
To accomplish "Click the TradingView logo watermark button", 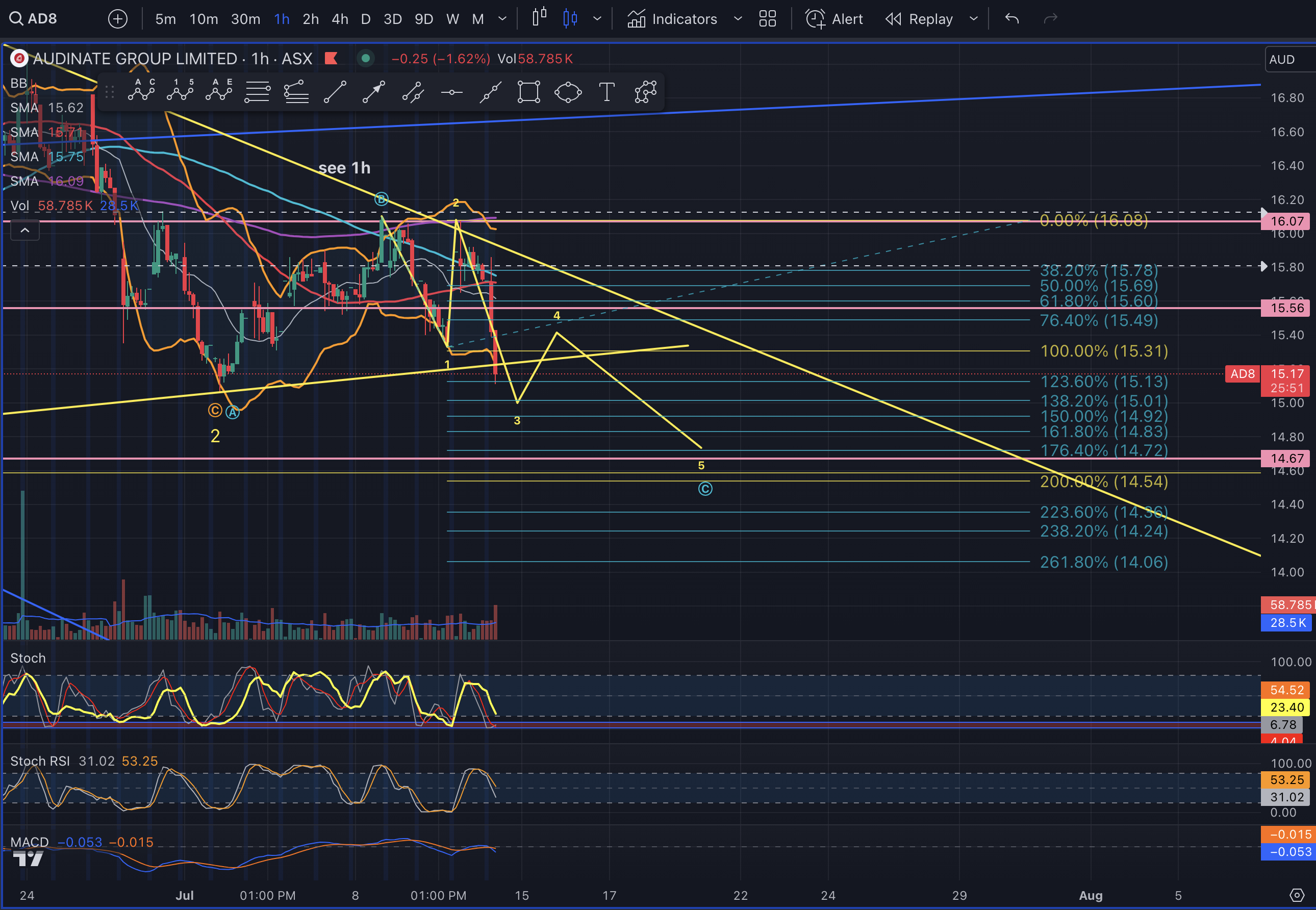I will [x=28, y=858].
